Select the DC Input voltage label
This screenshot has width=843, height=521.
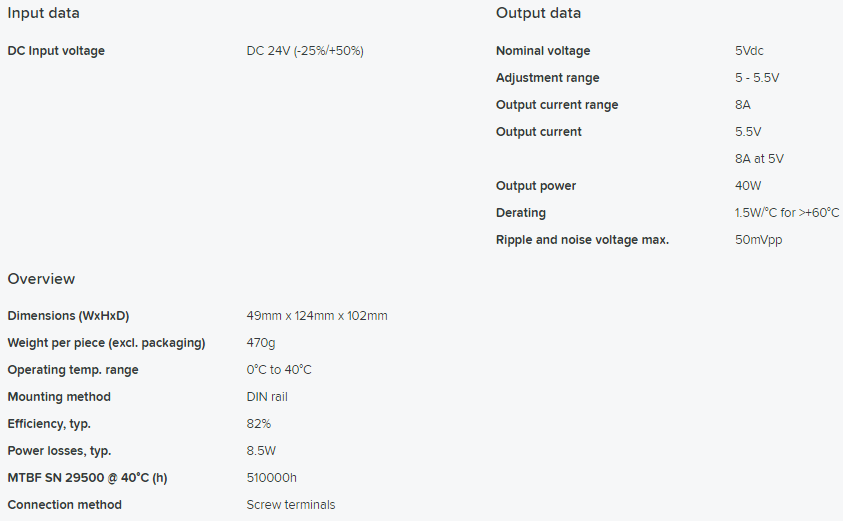(56, 51)
